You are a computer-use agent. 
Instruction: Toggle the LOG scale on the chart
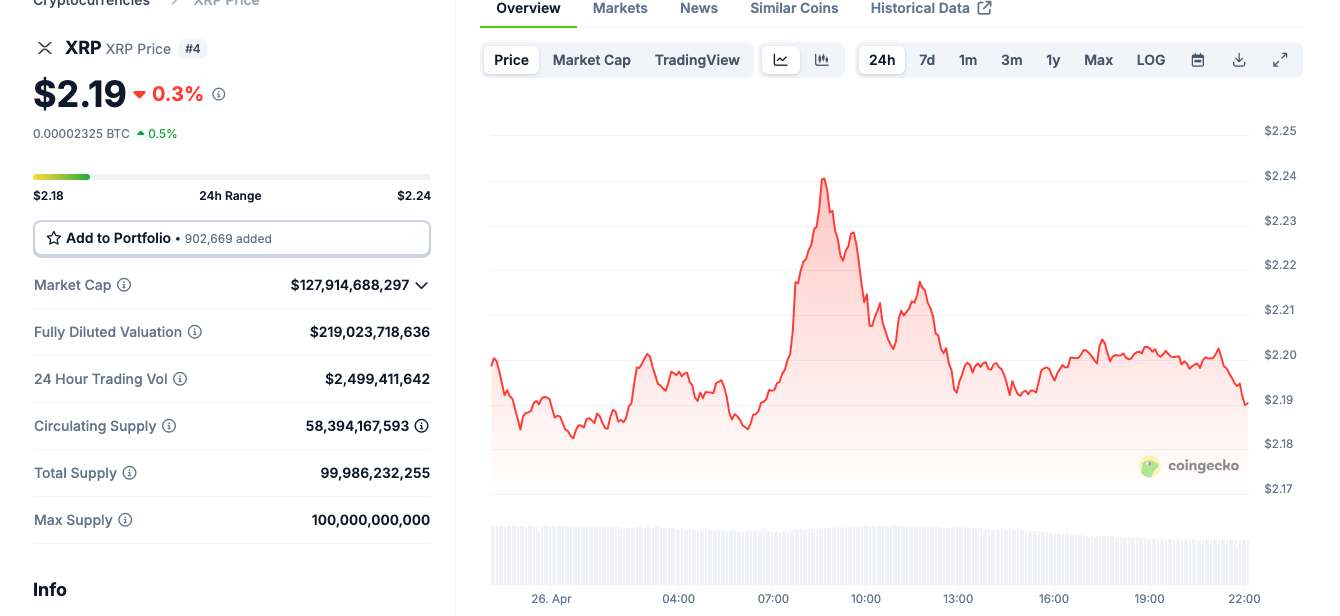pos(1151,60)
